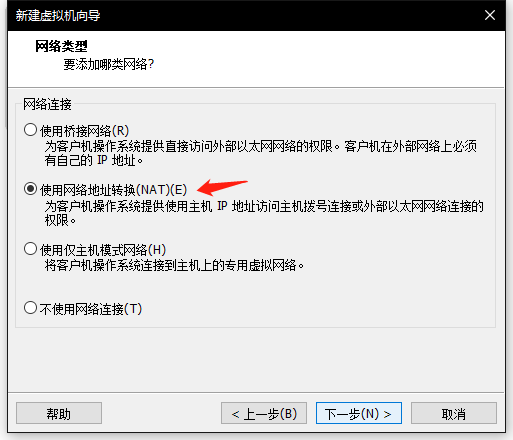Click the 使用网络地址转换(NAT)(E) label text
Image resolution: width=513 pixels, height=440 pixels.
coord(114,190)
